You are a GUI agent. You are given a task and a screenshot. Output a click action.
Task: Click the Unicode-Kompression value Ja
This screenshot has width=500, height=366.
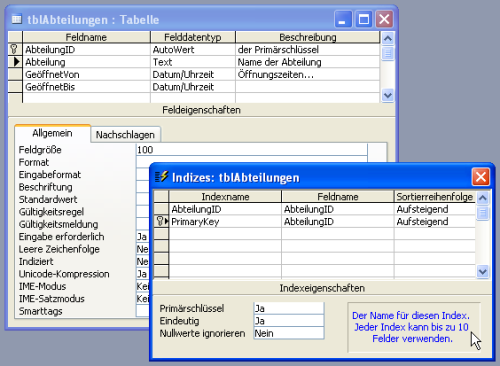[x=142, y=274]
